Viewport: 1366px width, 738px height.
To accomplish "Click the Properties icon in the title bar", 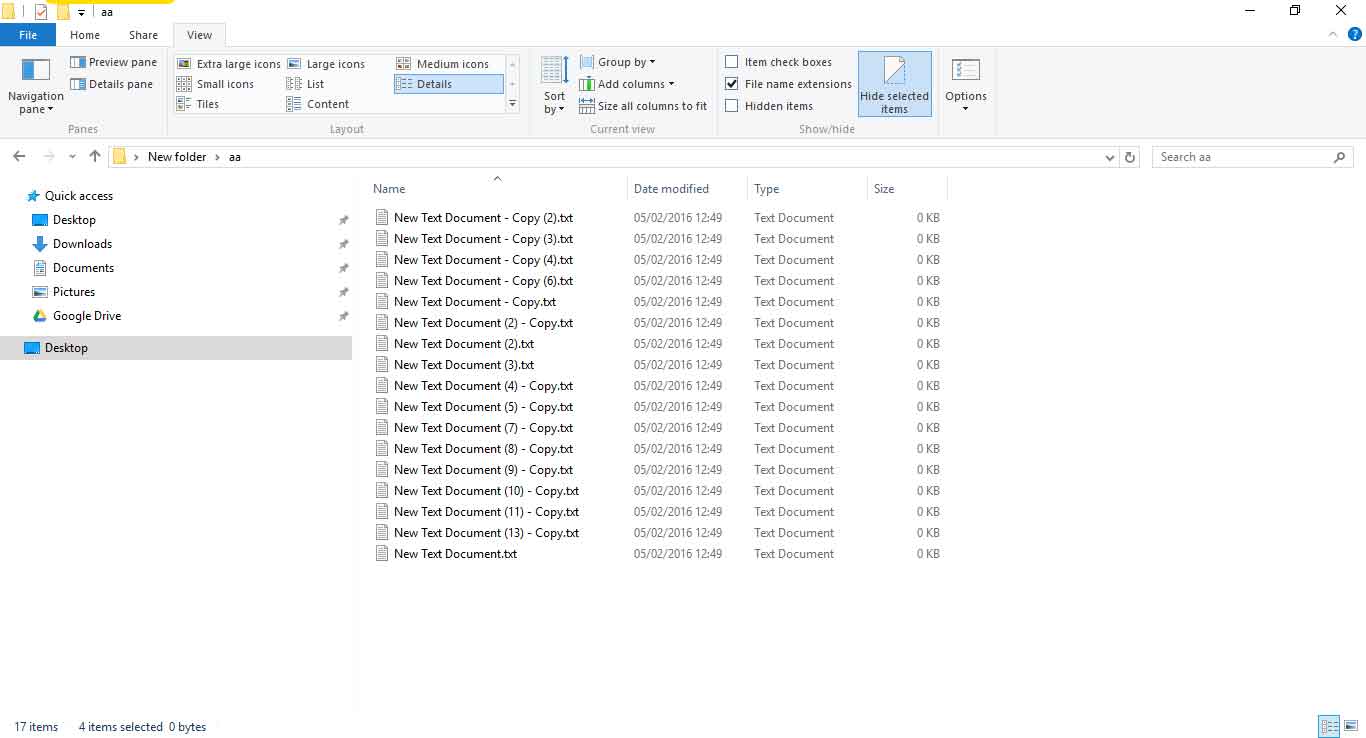I will 41,12.
